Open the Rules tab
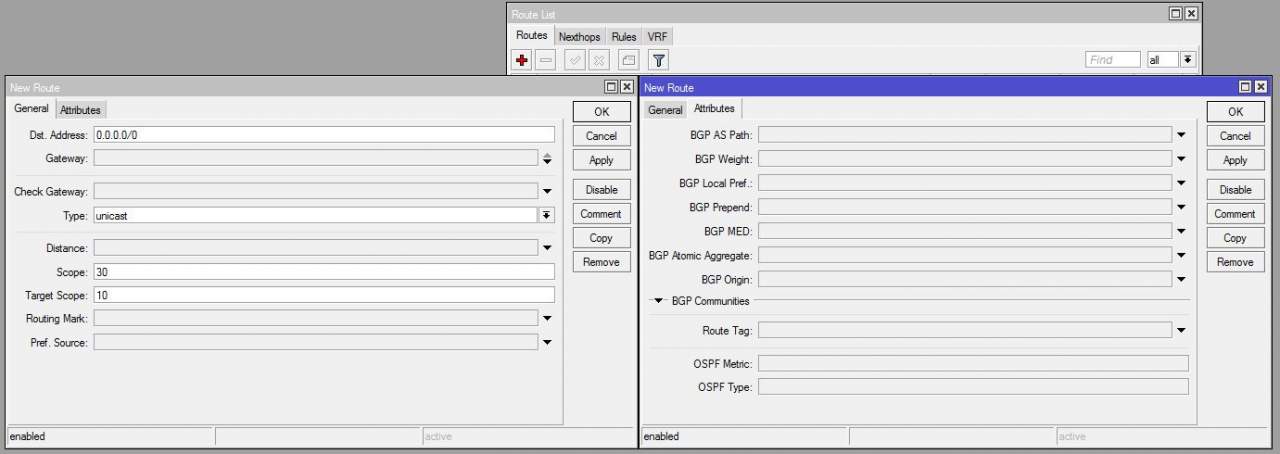This screenshot has width=1280, height=454. (624, 37)
